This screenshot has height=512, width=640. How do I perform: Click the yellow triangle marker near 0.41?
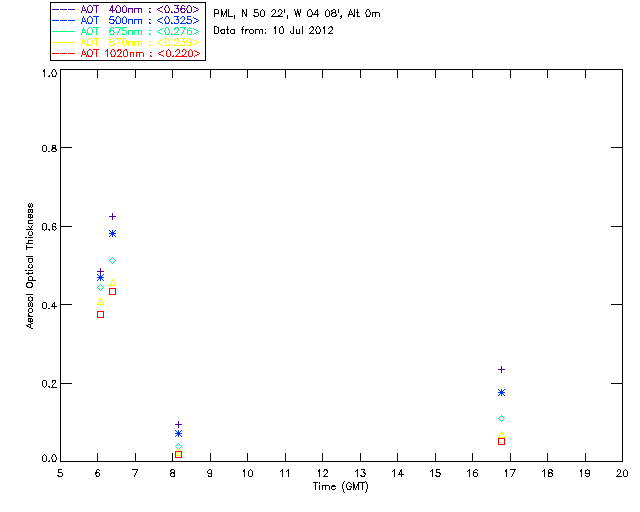(x=100, y=302)
